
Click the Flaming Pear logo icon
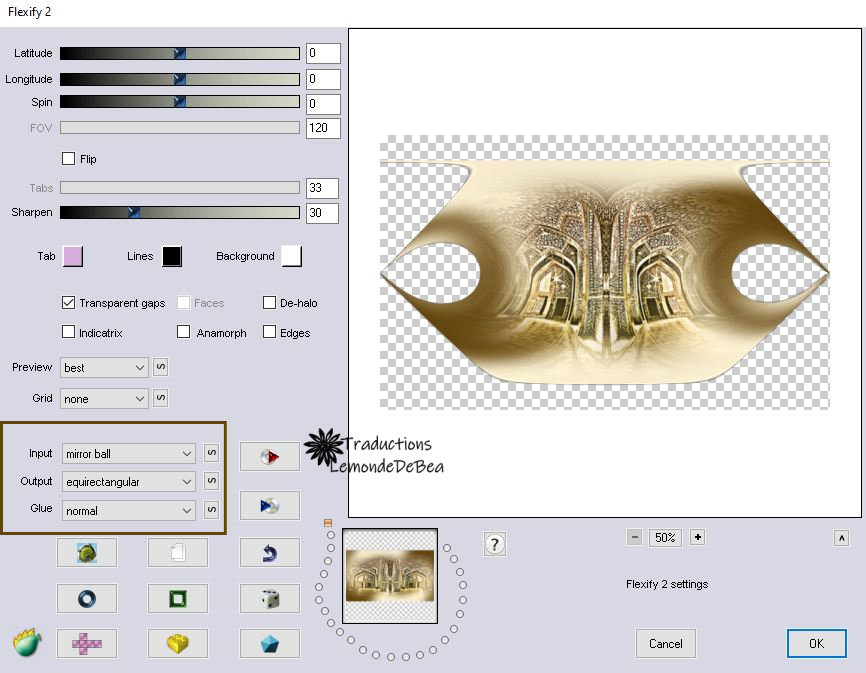27,642
